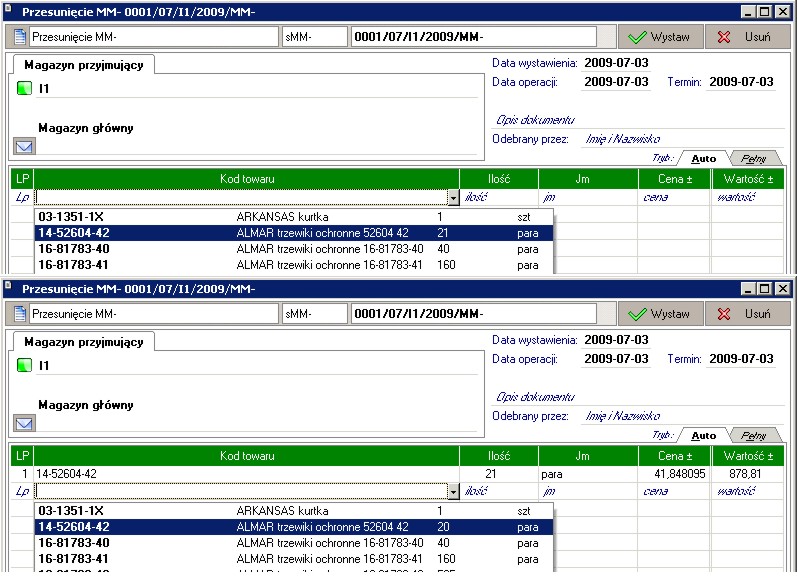Image resolution: width=797 pixels, height=581 pixels.
Task: Select Magazyn przyjmujący tab in the lower window
Action: pos(84,342)
